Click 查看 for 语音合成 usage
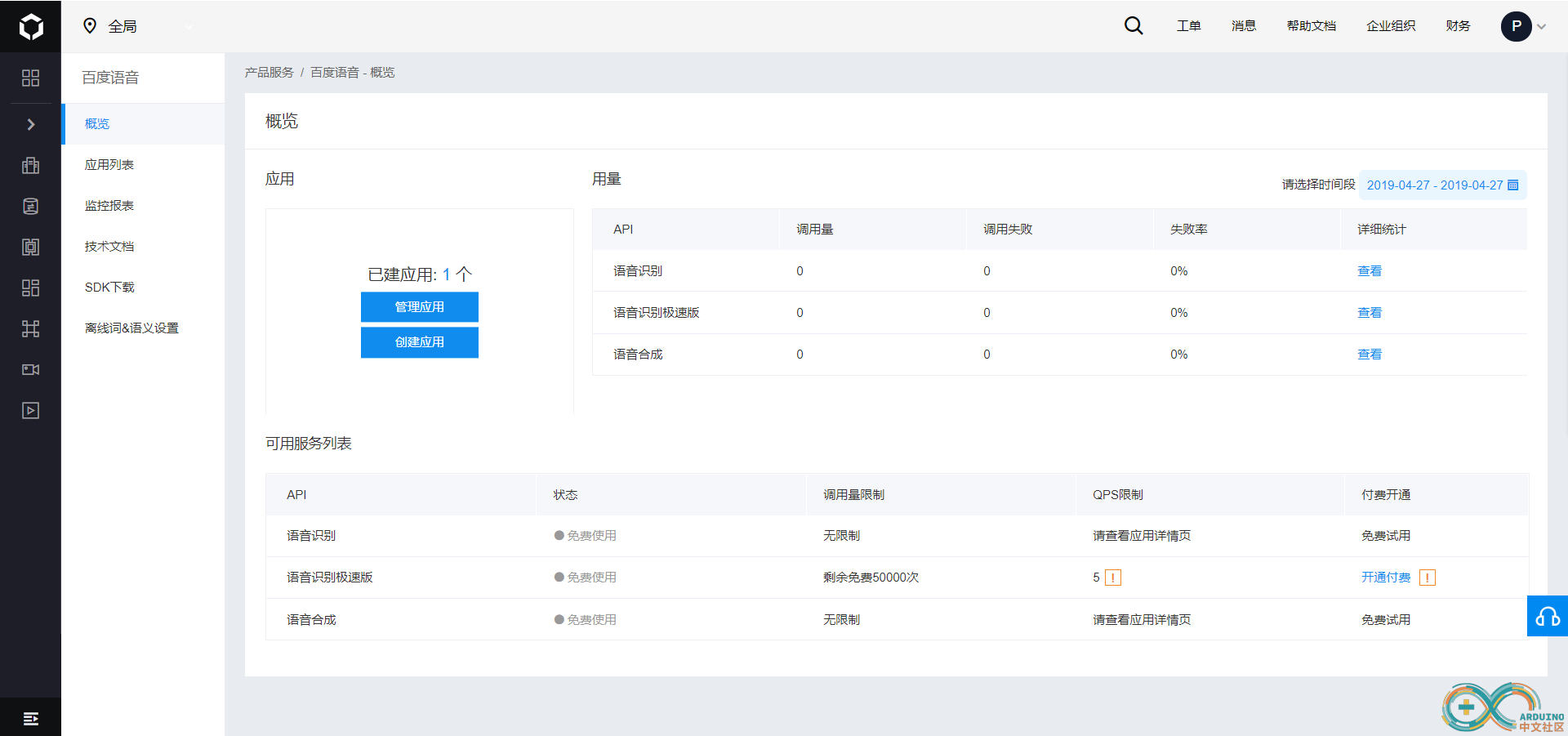Viewport: 1568px width, 736px height. point(1370,354)
